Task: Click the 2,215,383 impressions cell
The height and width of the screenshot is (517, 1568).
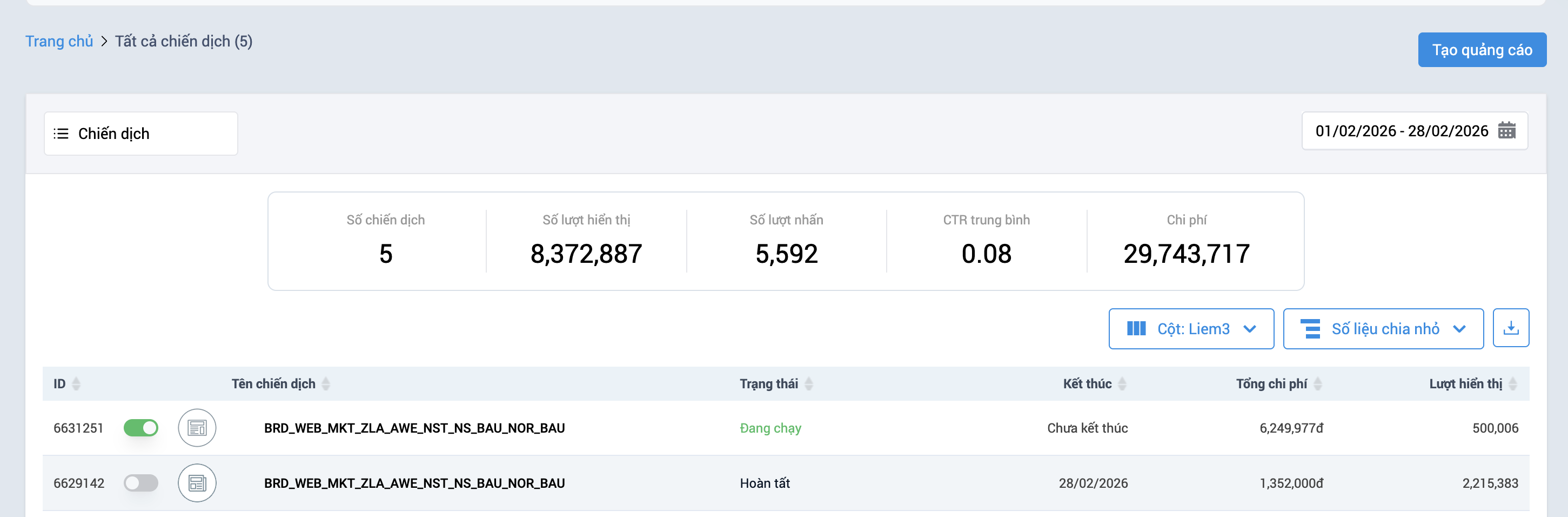Action: point(1490,483)
